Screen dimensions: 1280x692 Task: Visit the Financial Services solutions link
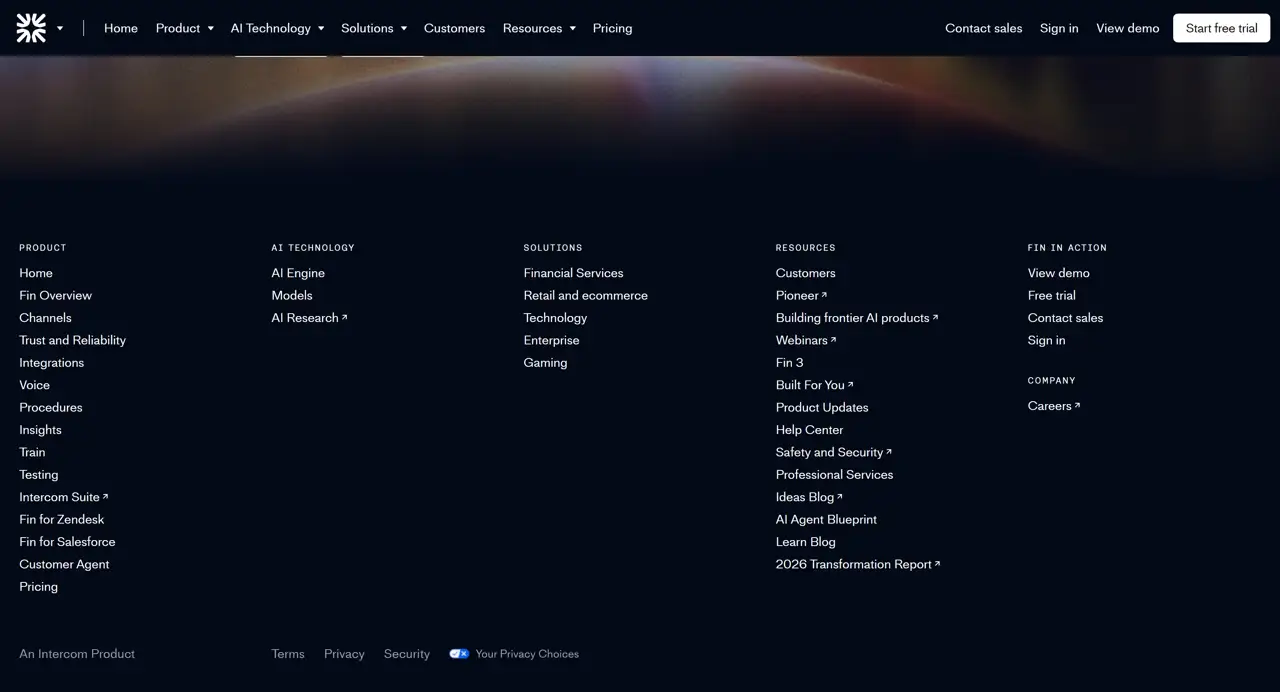(573, 273)
